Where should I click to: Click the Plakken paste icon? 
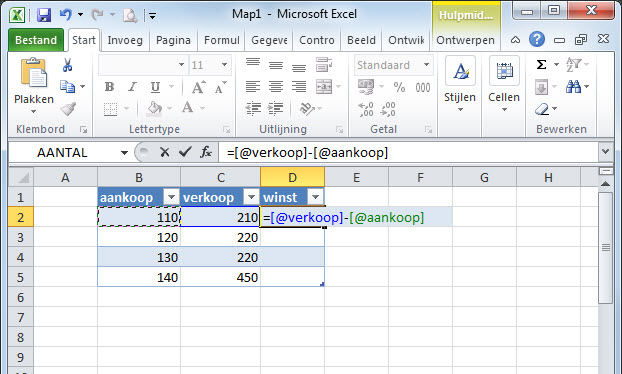(34, 72)
